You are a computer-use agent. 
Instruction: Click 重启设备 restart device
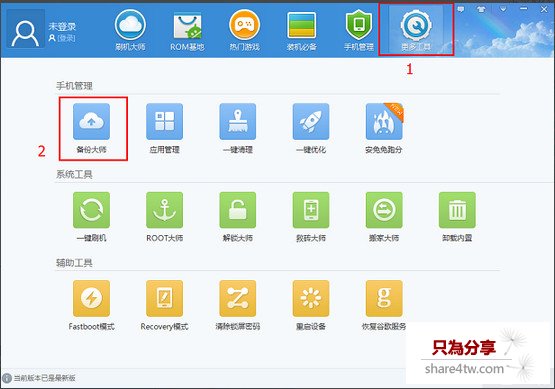pyautogui.click(x=311, y=298)
